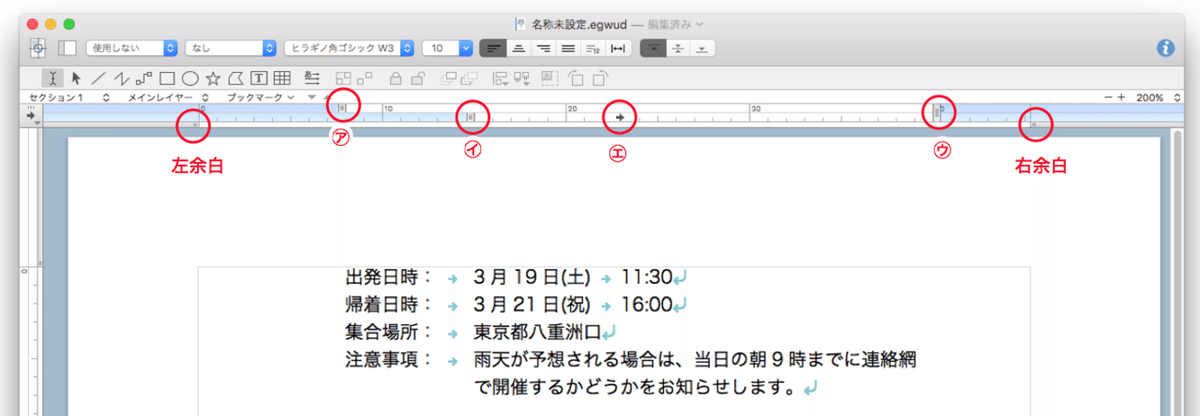
Task: Click the zoom out minus button
Action: coord(1108,97)
